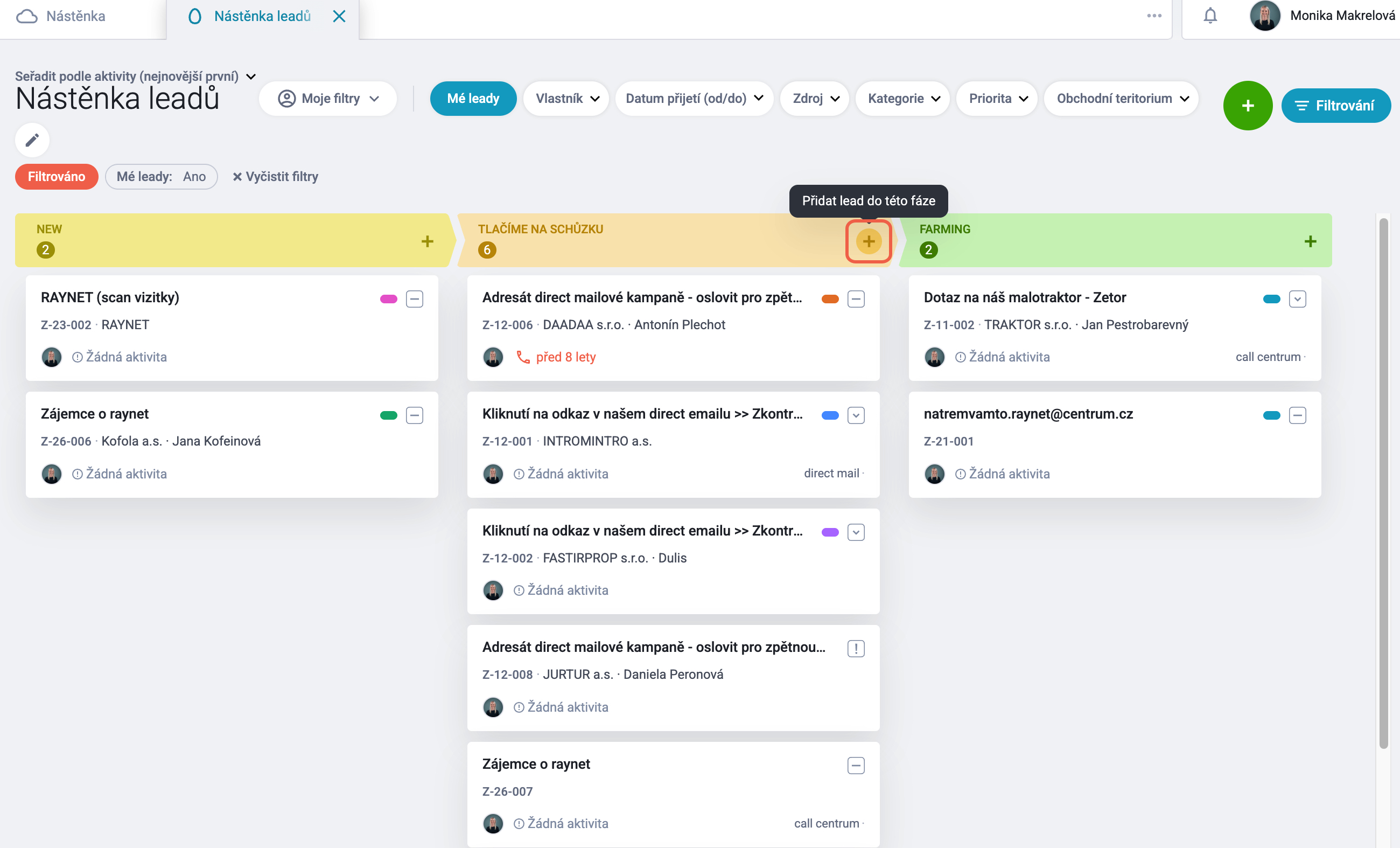This screenshot has height=848, width=1400.
Task: Click the green add lead circle button
Action: click(x=1248, y=106)
